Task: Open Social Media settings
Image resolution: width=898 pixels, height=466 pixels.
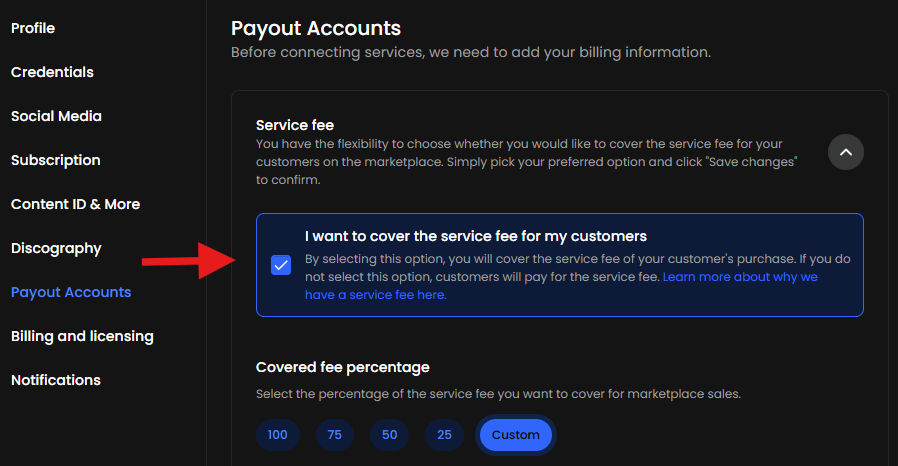Action: click(x=56, y=116)
